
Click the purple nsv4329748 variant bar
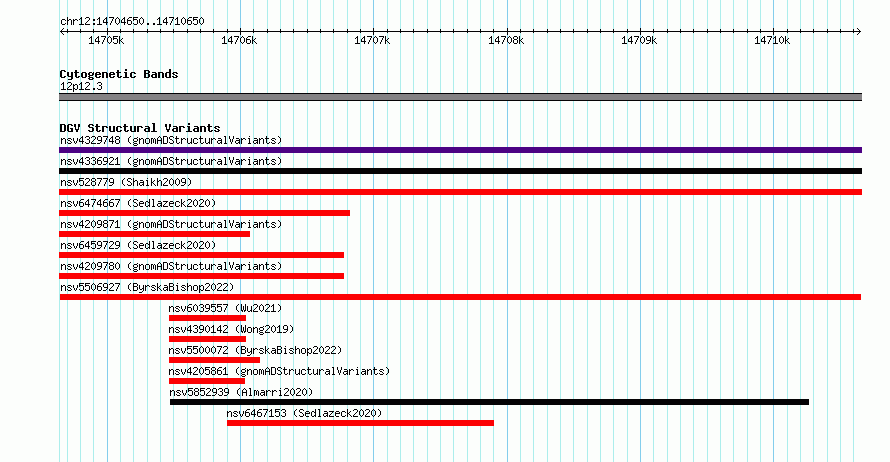(x=460, y=150)
